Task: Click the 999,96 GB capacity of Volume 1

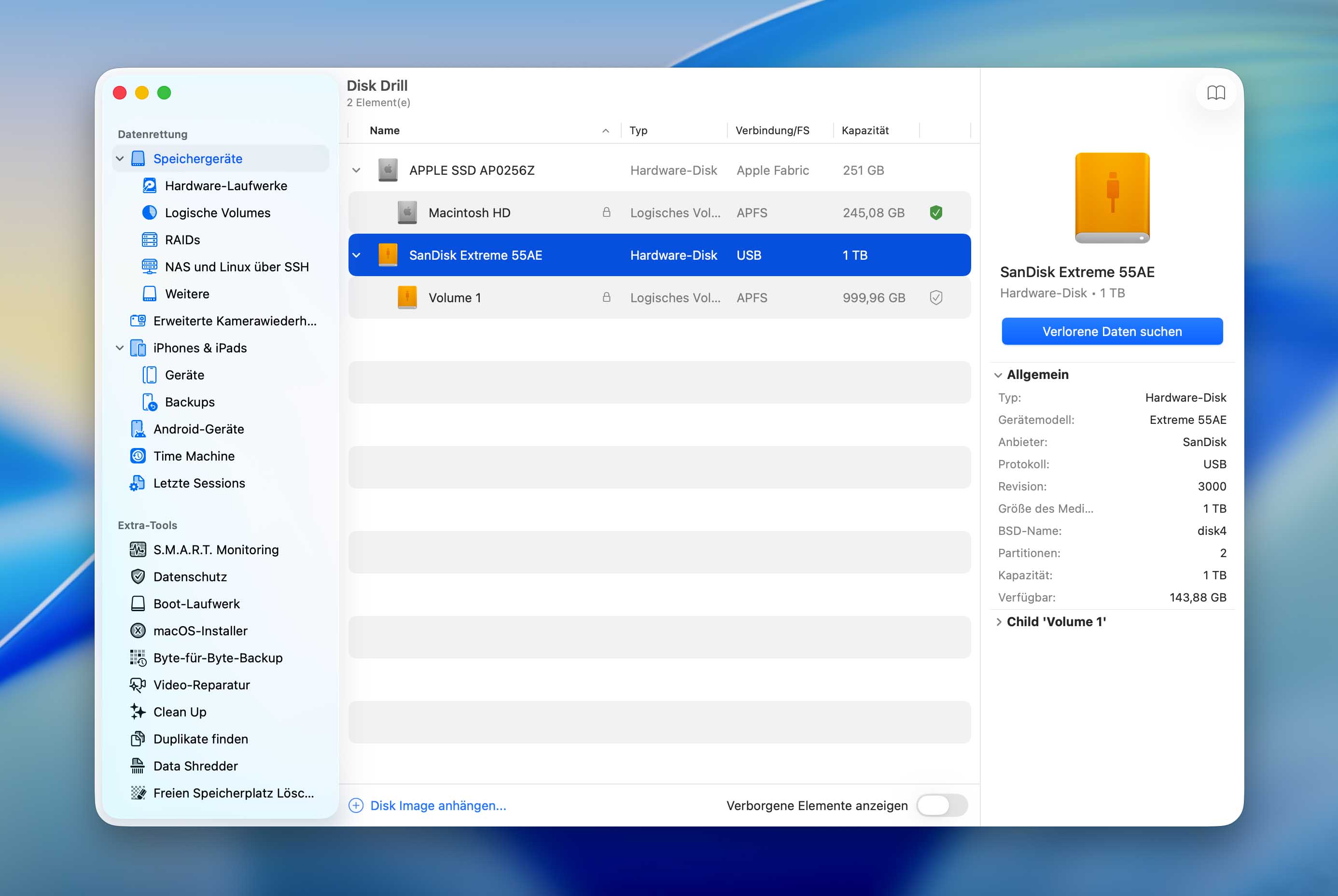Action: tap(874, 298)
